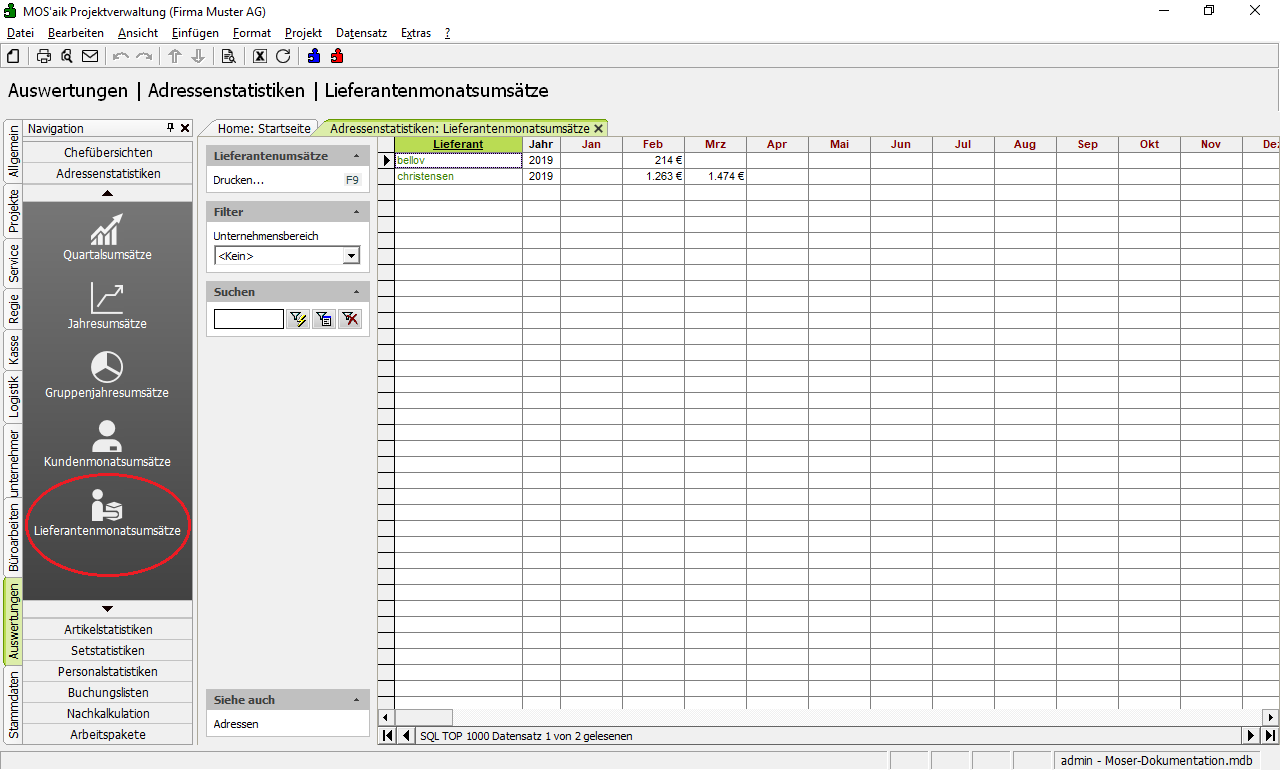The image size is (1280, 770).
Task: Click the print icon in the toolbar
Action: 44,56
